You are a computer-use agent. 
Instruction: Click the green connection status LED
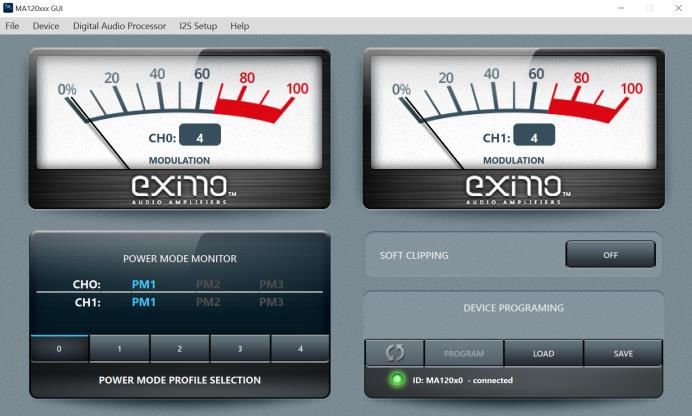point(397,380)
